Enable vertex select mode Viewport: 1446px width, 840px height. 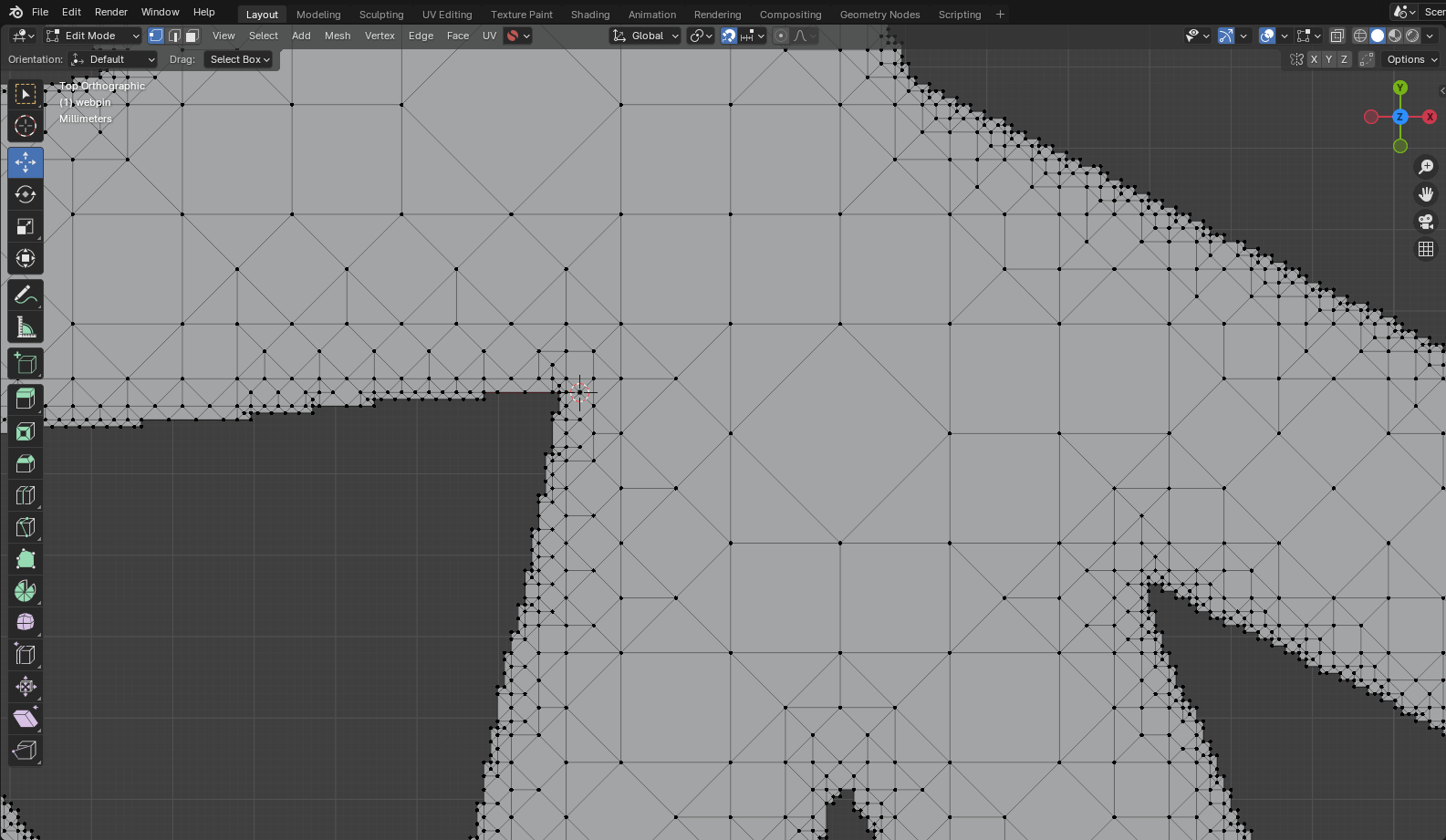tap(156, 36)
